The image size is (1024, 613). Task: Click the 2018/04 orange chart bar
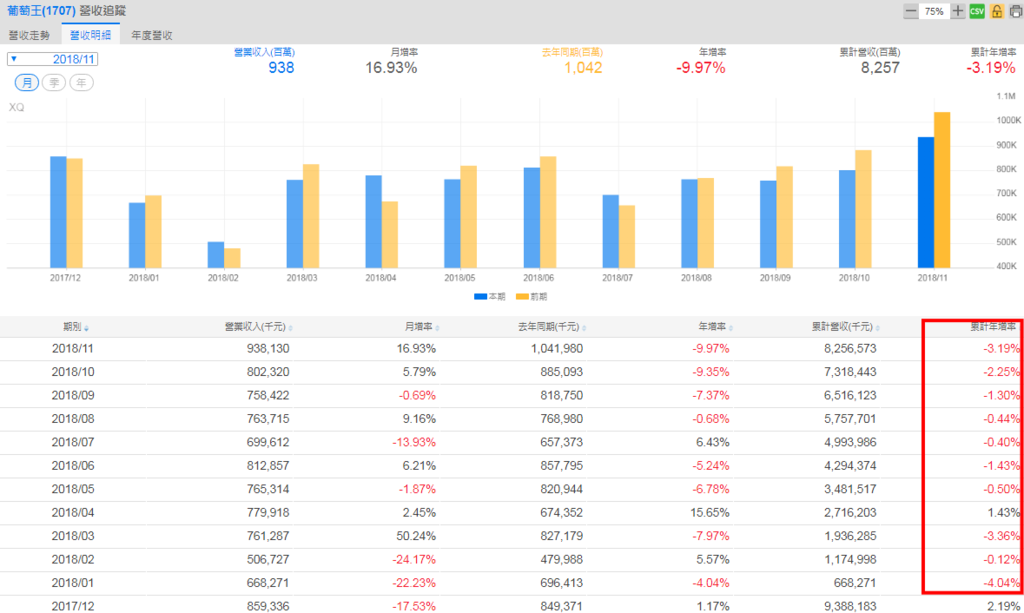tap(389, 234)
